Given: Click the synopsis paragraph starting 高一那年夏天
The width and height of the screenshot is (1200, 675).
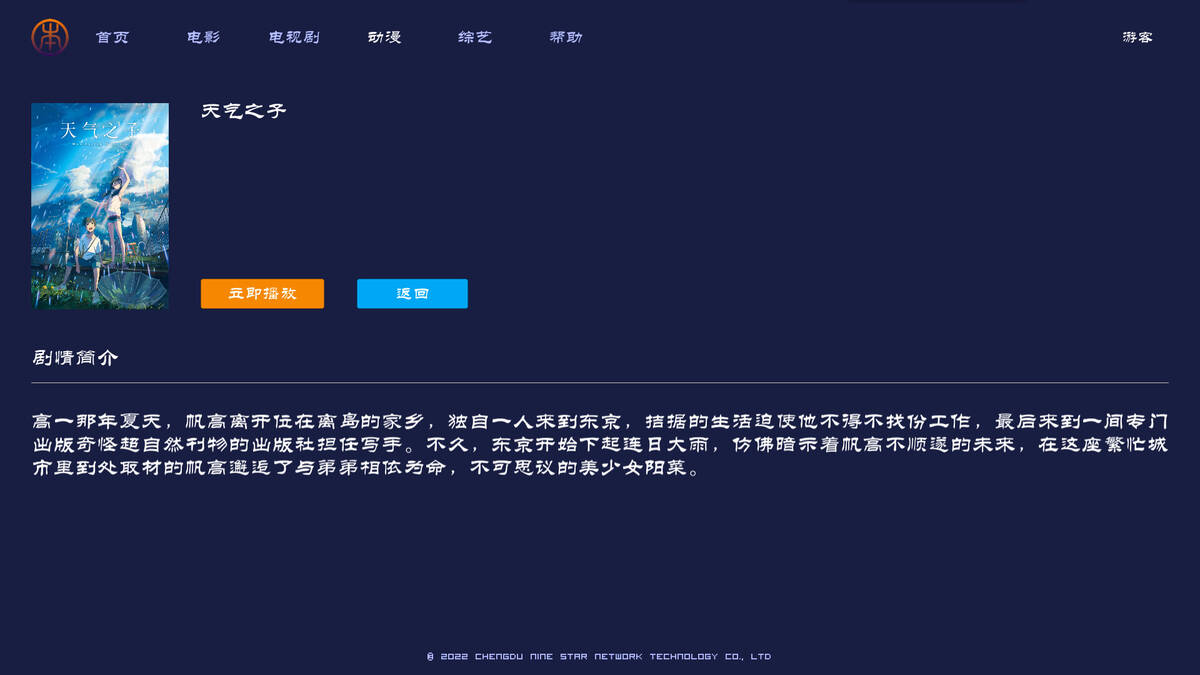Looking at the screenshot, I should click(600, 445).
